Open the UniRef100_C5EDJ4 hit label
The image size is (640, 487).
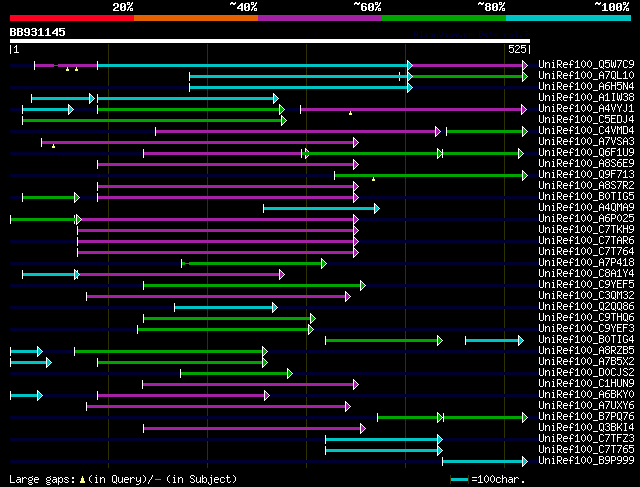coord(586,120)
